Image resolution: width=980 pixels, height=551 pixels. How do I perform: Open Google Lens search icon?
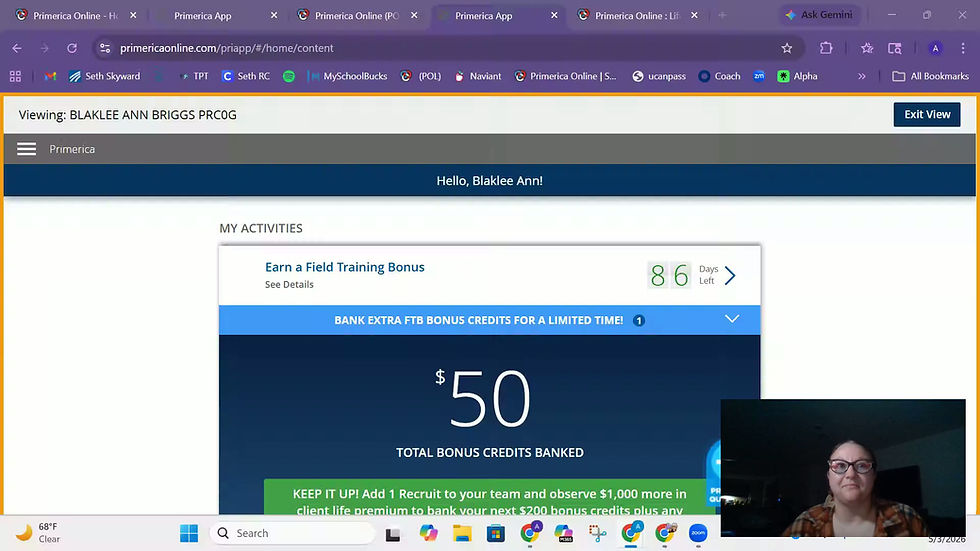coord(895,48)
